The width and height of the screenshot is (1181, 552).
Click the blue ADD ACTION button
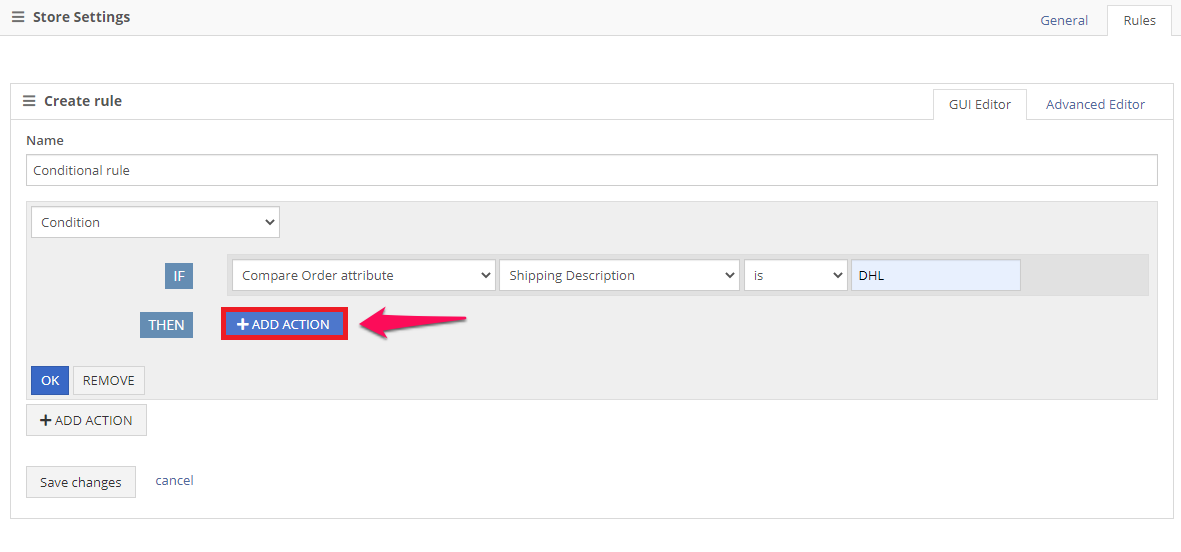pos(284,324)
